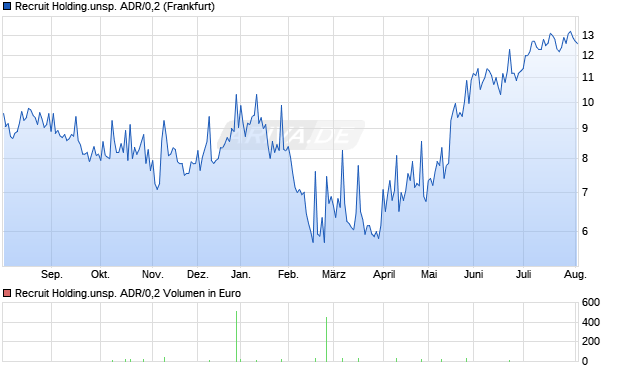Click the volume axis value 200
The width and height of the screenshot is (620, 371).
tap(591, 341)
